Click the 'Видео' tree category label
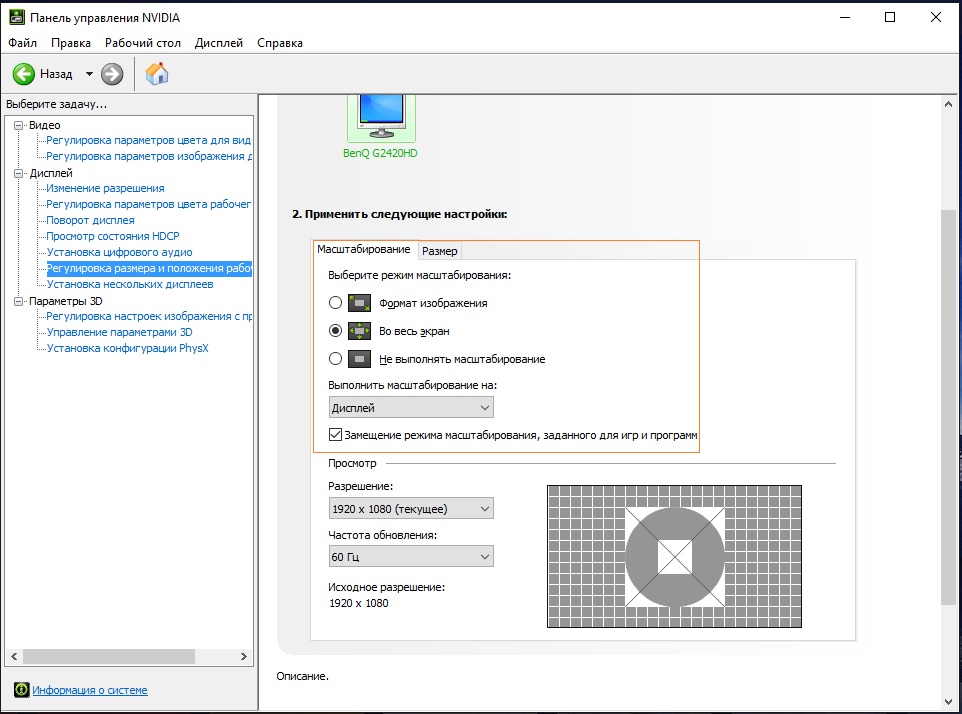Screen dimensions: 962x714 [44, 125]
